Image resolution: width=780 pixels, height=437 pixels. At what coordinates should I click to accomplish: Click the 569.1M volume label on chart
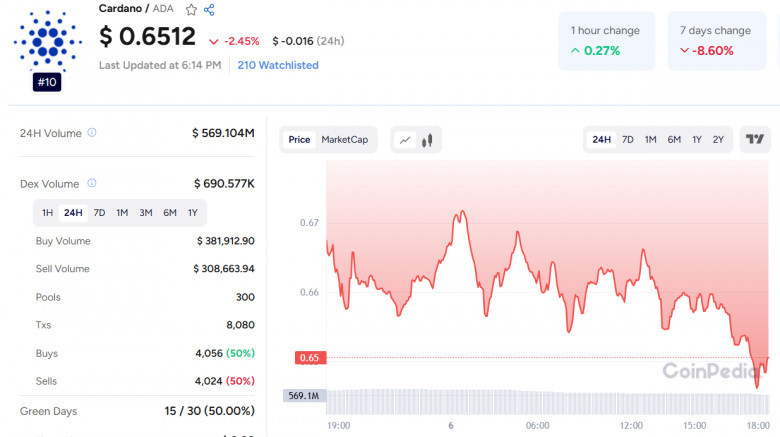point(304,396)
